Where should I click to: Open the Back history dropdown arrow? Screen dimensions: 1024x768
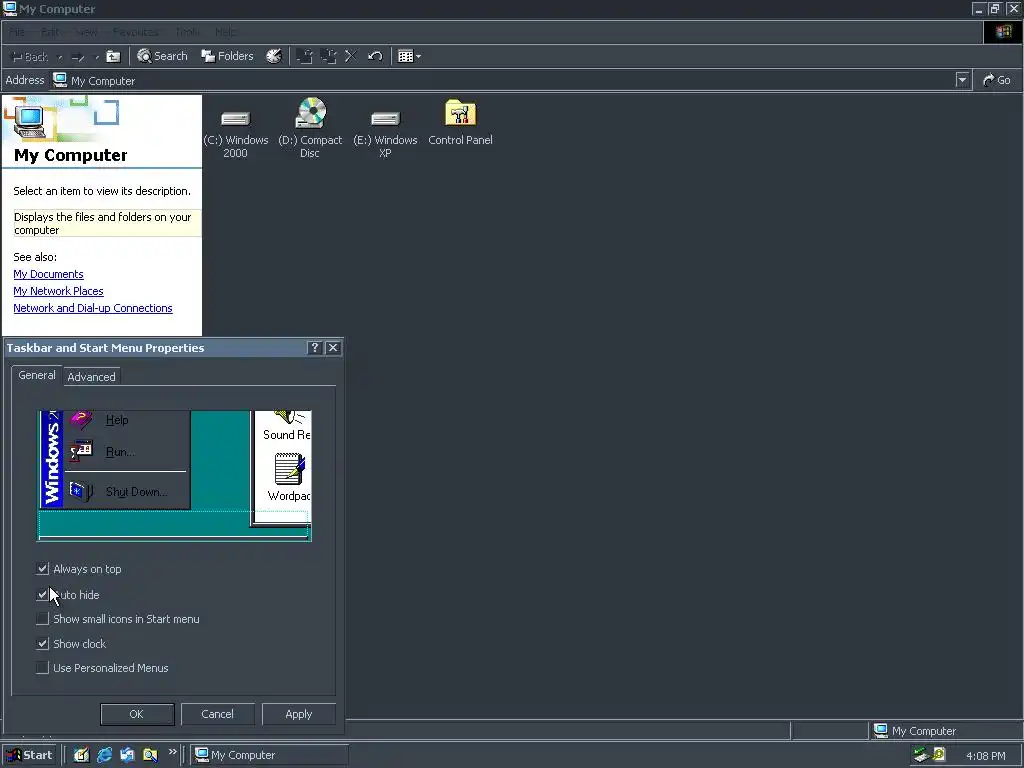[x=60, y=57]
